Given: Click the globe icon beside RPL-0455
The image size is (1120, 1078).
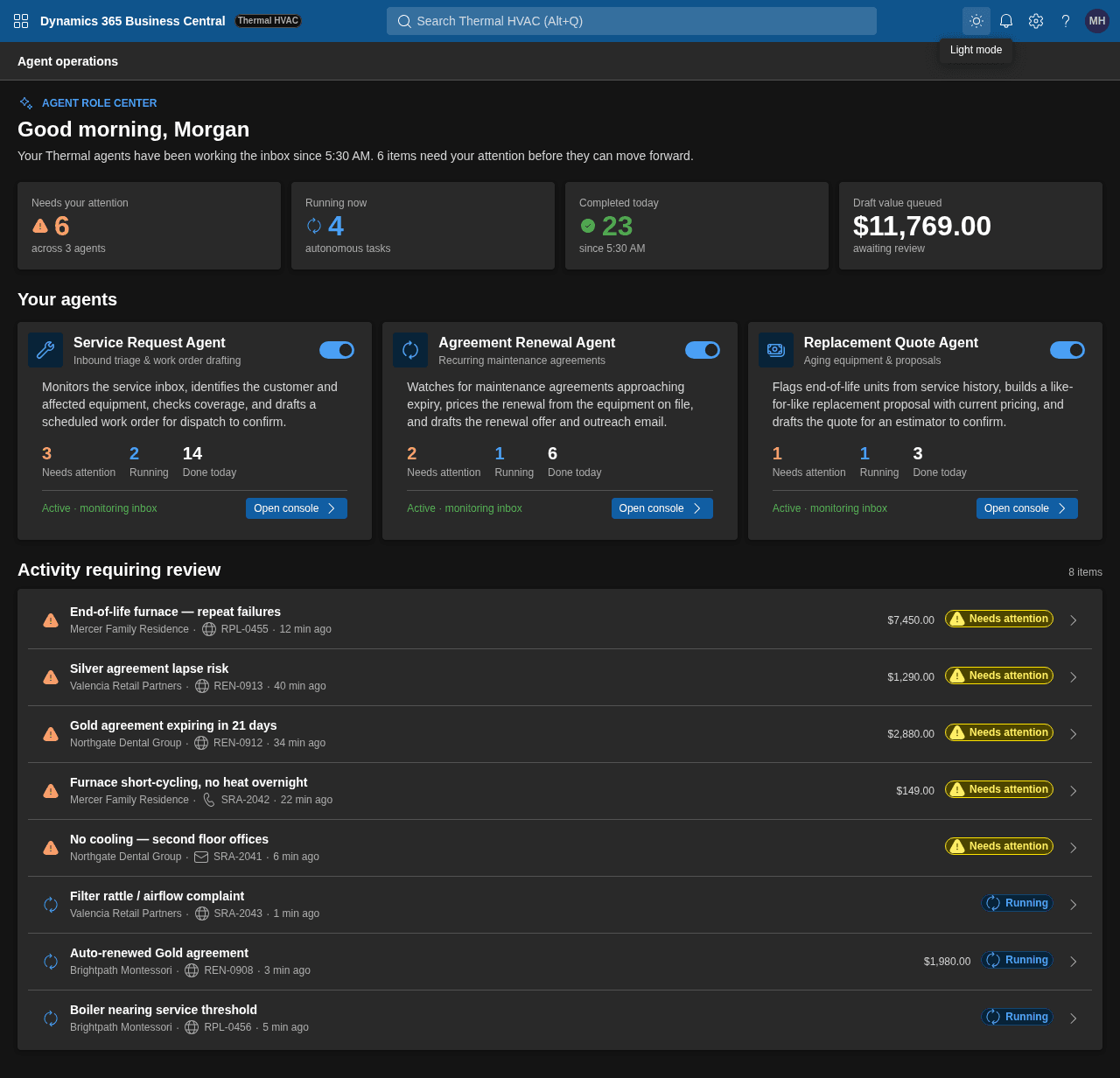Looking at the screenshot, I should pos(209,629).
